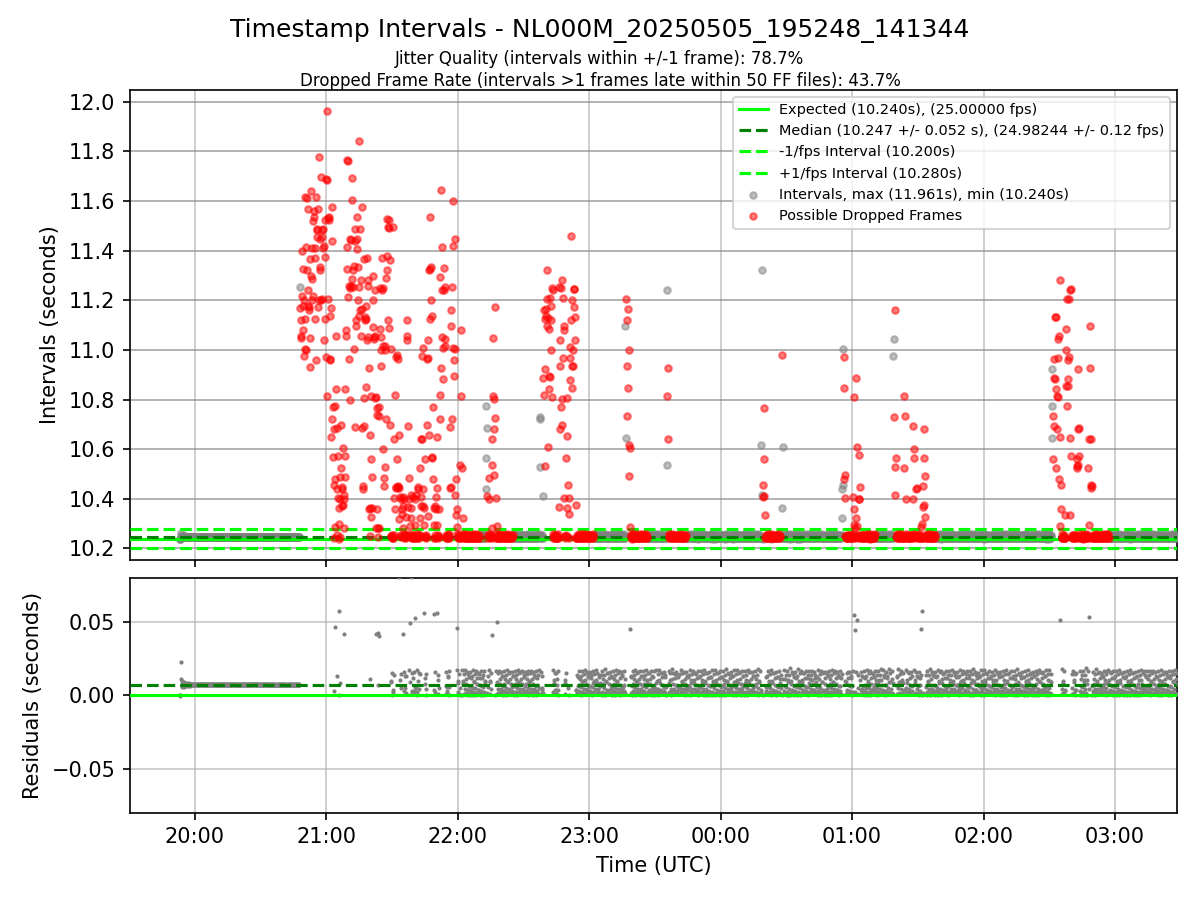
Task: Click the '00:00' time tick label
Action: click(x=720, y=835)
